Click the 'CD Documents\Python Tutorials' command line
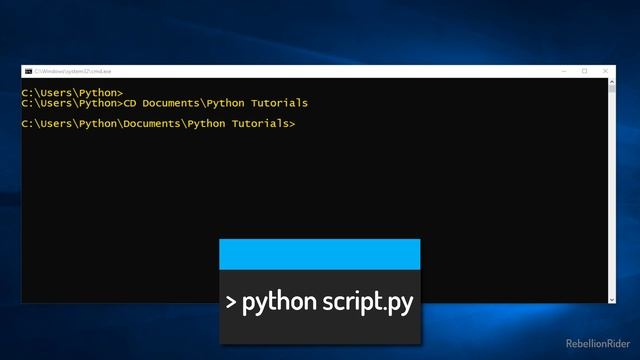 tap(164, 103)
